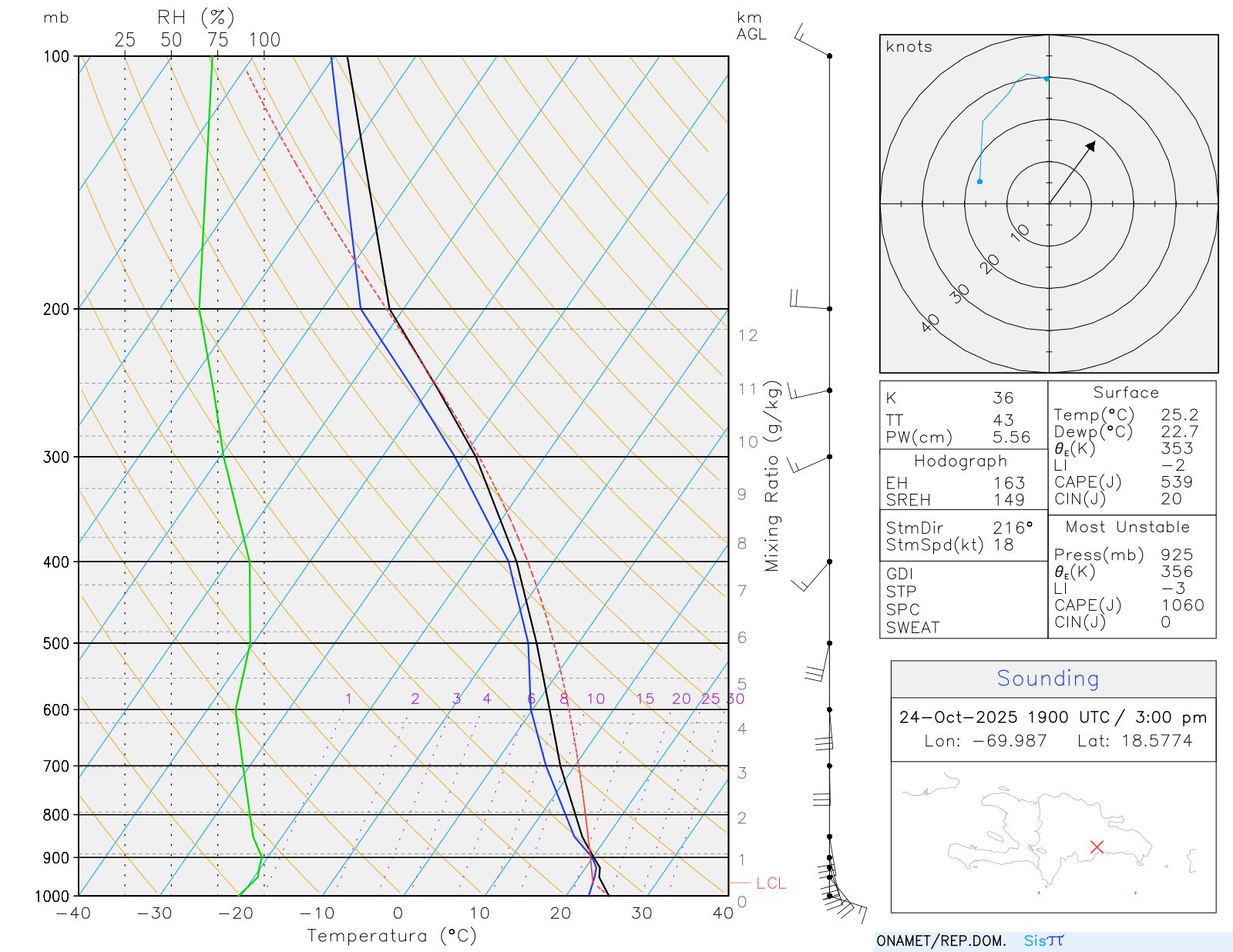
Task: Click the RH (%) axis title
Action: pos(196,18)
